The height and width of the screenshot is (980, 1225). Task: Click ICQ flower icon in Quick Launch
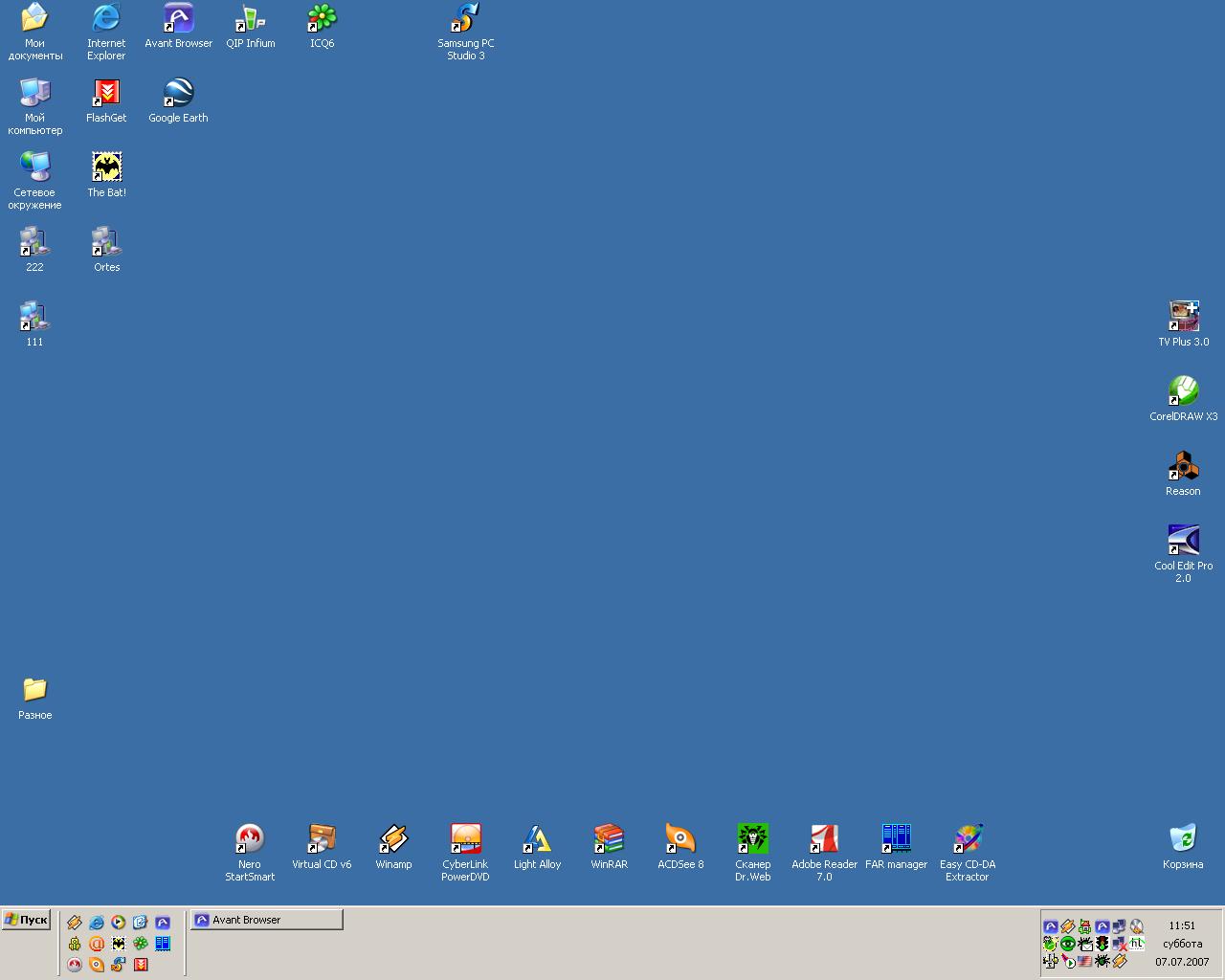click(141, 944)
